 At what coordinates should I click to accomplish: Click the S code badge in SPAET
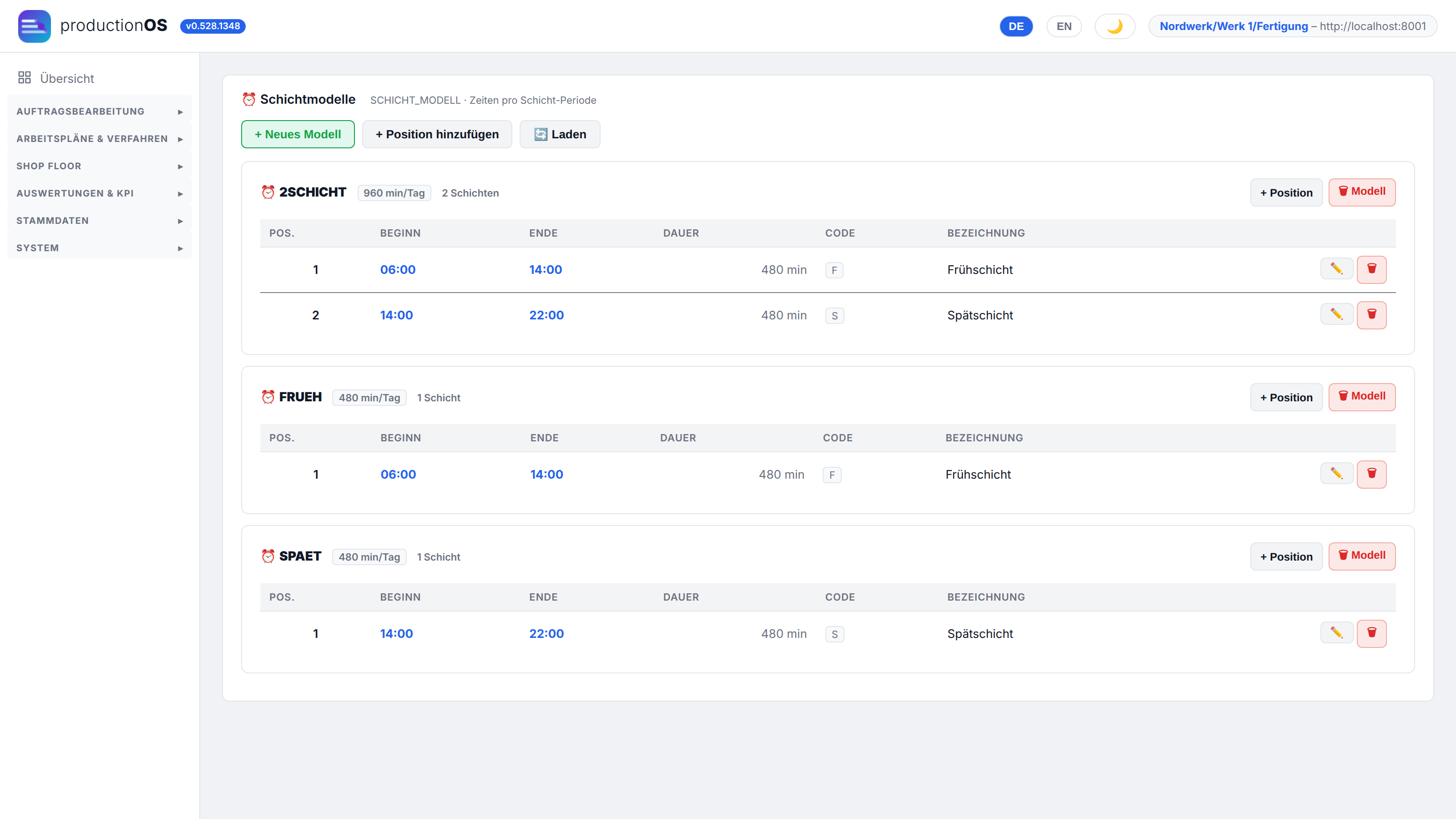(834, 634)
